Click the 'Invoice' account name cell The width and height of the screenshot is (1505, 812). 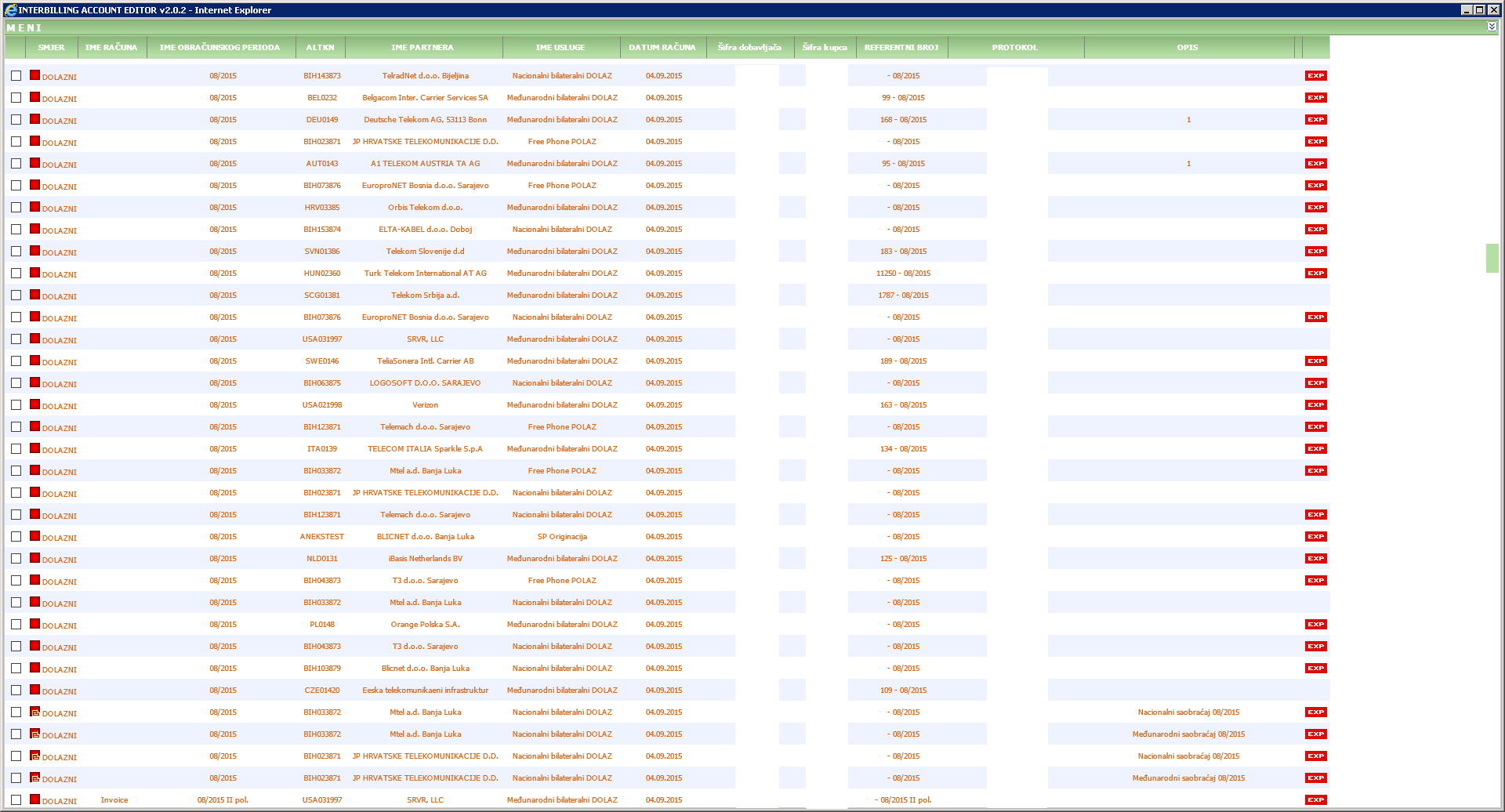114,800
